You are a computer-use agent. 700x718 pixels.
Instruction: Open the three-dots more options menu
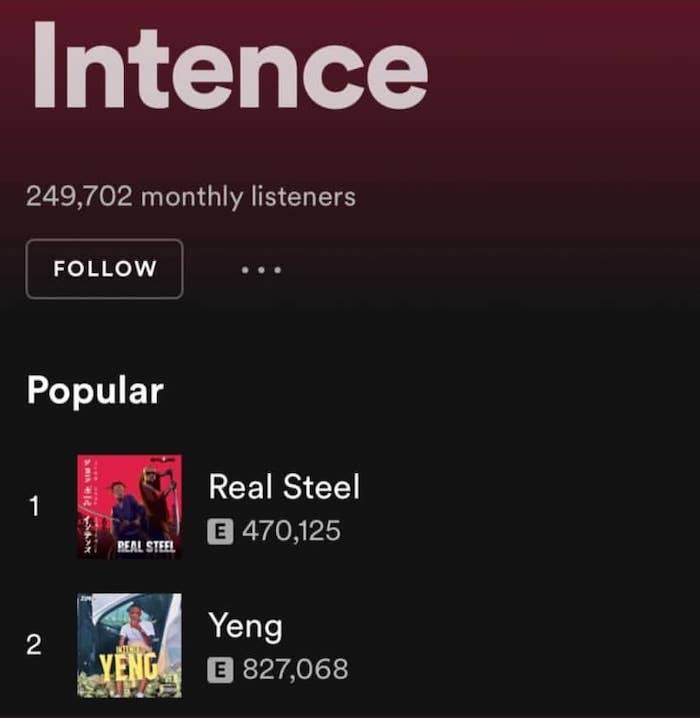pyautogui.click(x=261, y=270)
